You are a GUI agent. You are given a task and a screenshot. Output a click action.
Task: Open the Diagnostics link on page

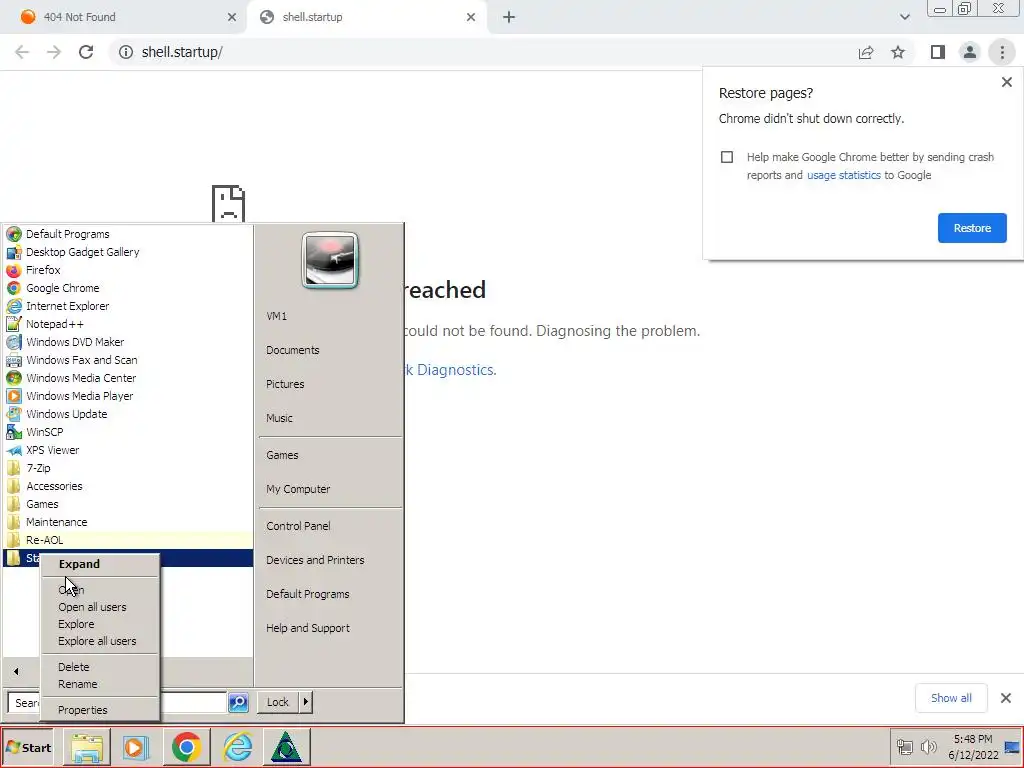[x=451, y=370]
